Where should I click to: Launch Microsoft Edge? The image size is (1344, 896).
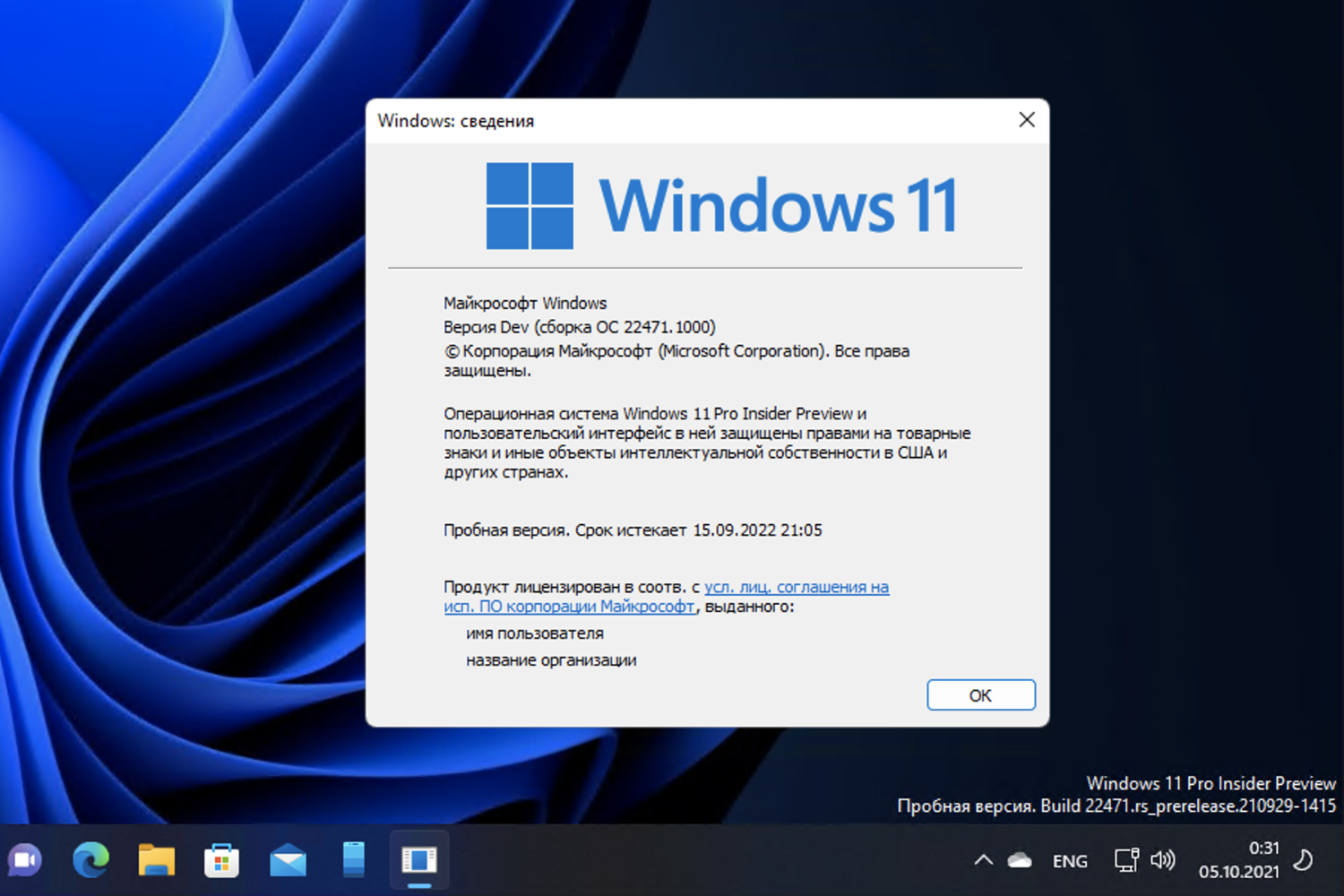[90, 860]
